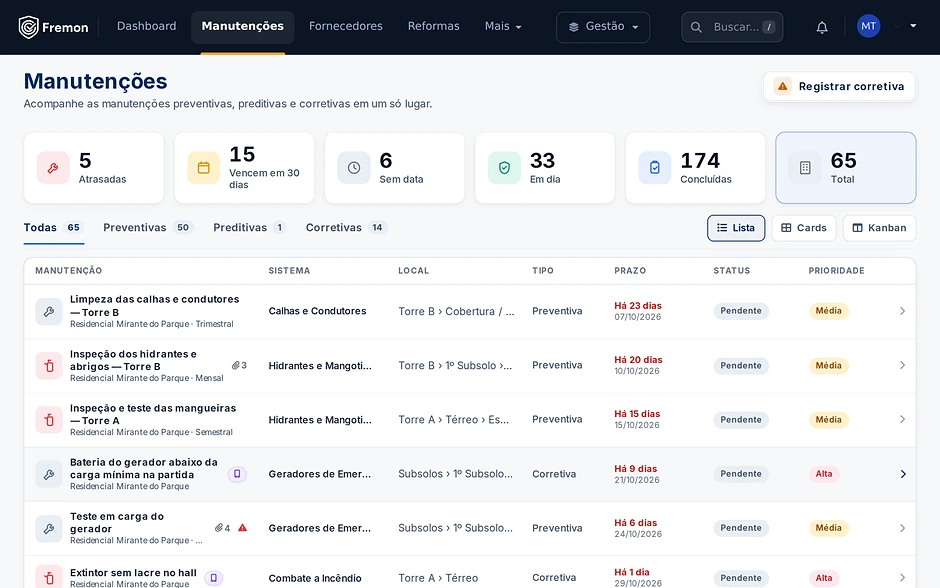Click extinguisher icon of Inspeção e teste das mangueiras row

(49, 420)
